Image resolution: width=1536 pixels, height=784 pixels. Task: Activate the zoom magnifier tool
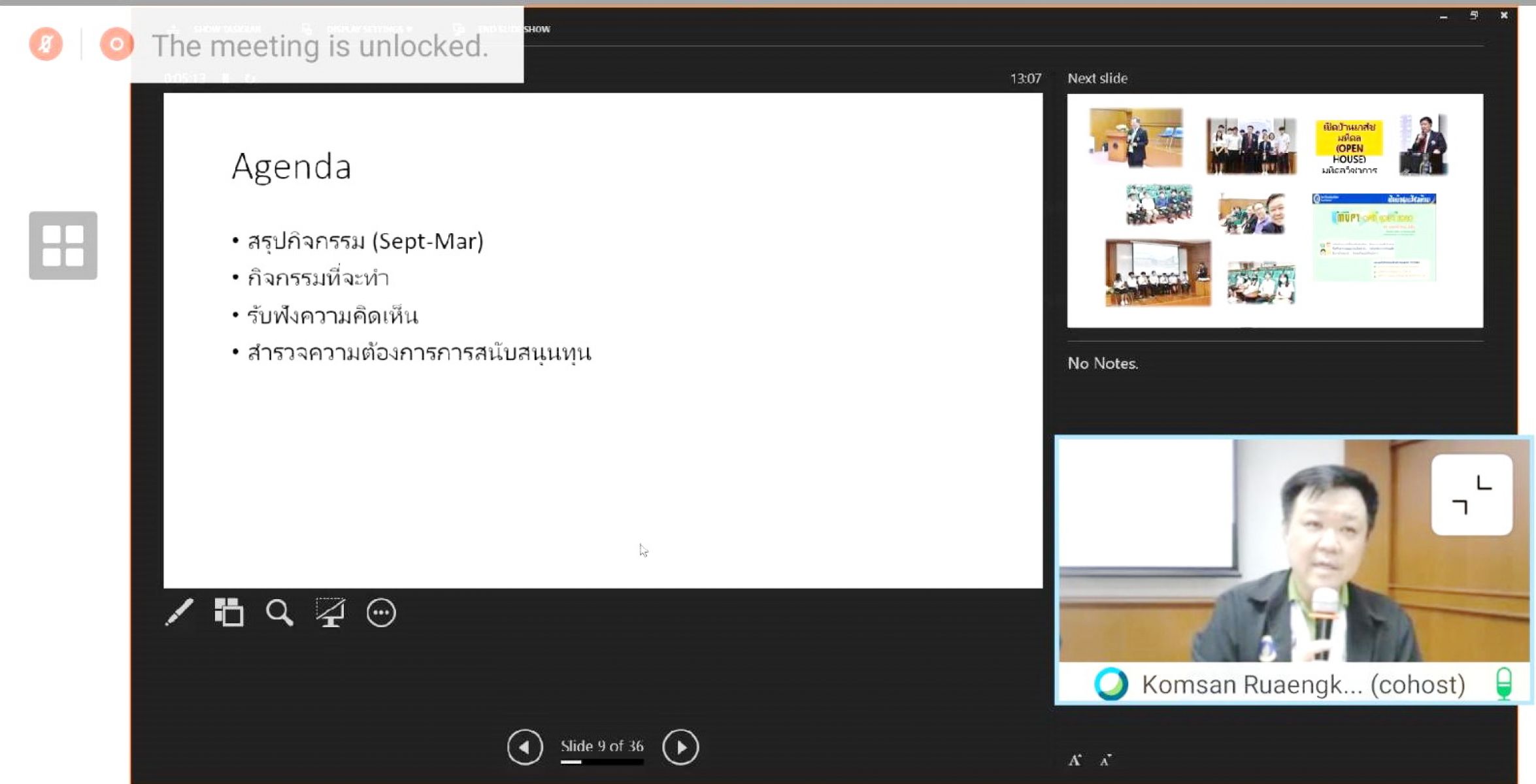pyautogui.click(x=279, y=613)
